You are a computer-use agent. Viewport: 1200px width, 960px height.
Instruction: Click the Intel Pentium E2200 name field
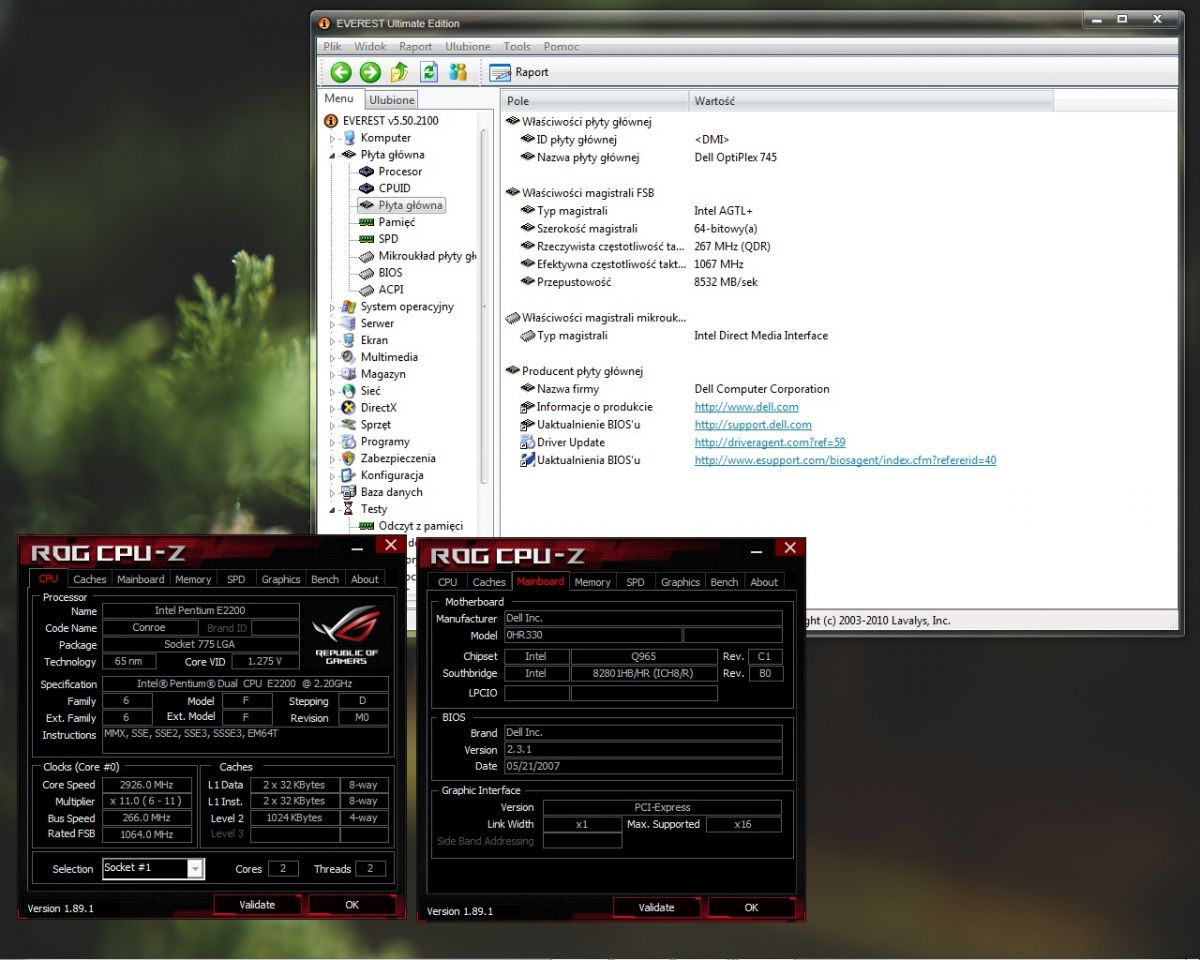coord(200,610)
